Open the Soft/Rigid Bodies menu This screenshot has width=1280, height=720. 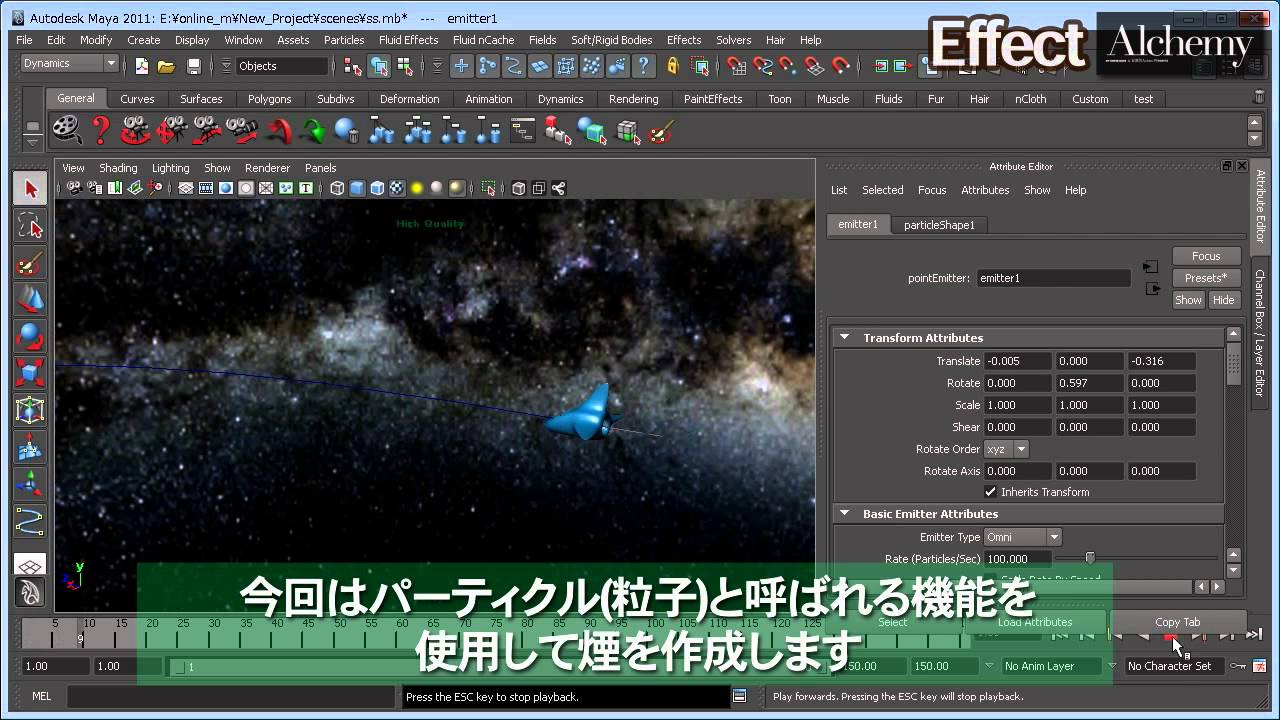(611, 40)
